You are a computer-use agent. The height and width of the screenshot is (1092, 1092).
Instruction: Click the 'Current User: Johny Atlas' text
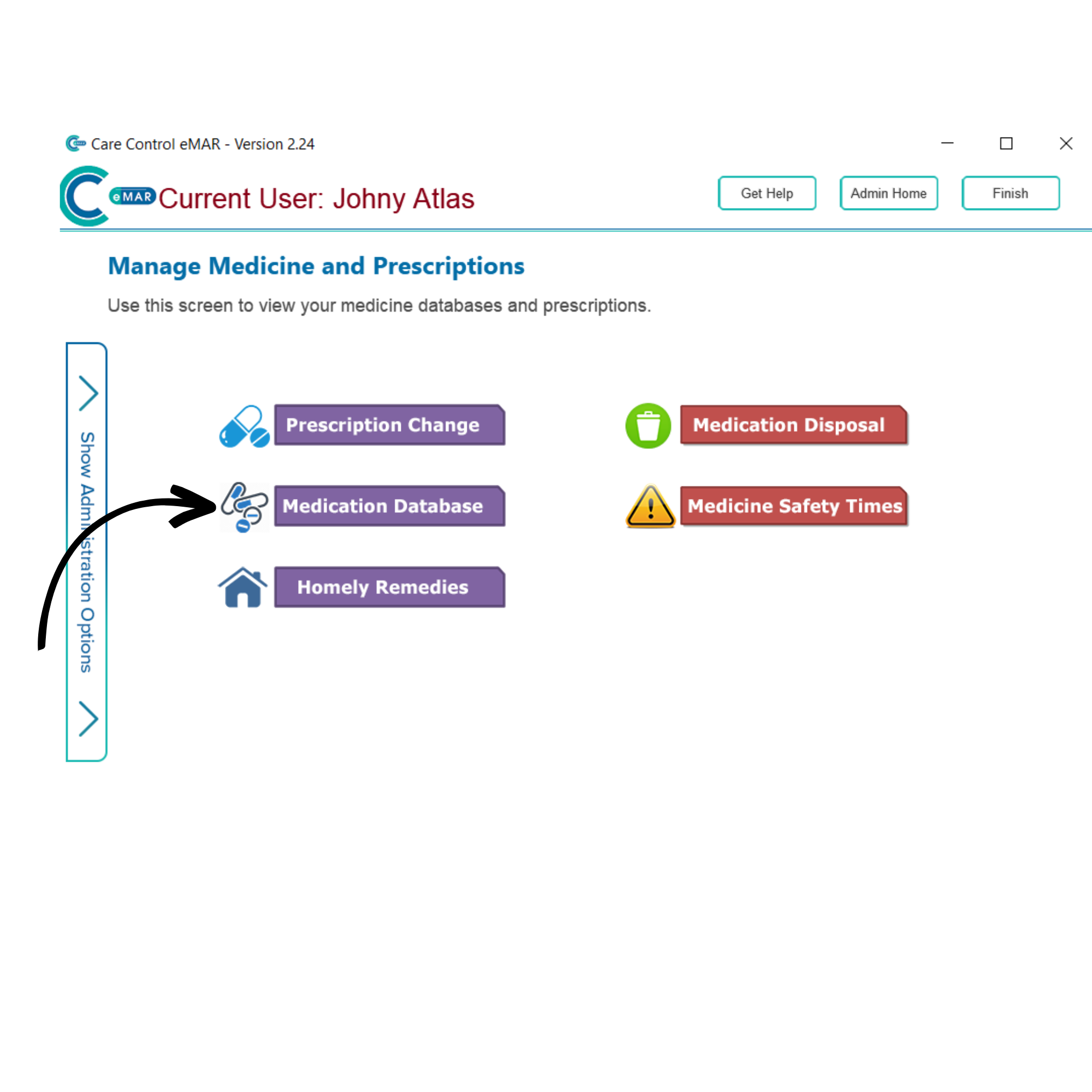[x=317, y=199]
